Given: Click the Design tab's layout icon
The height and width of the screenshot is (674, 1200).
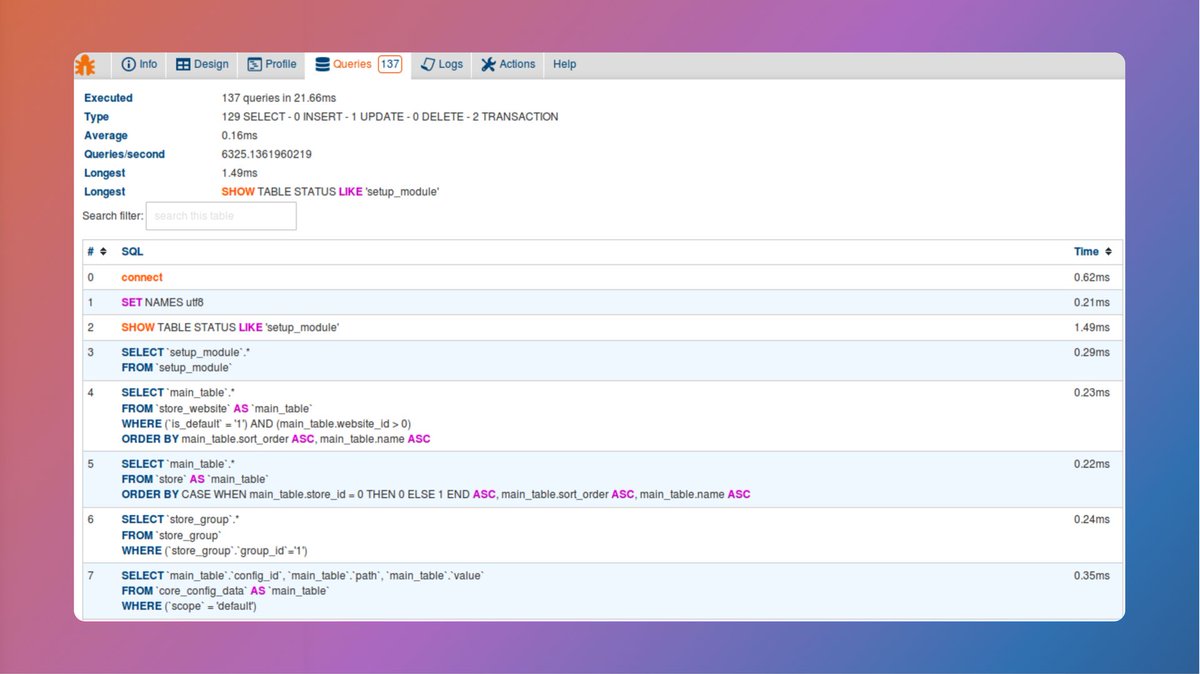Looking at the screenshot, I should (x=183, y=64).
